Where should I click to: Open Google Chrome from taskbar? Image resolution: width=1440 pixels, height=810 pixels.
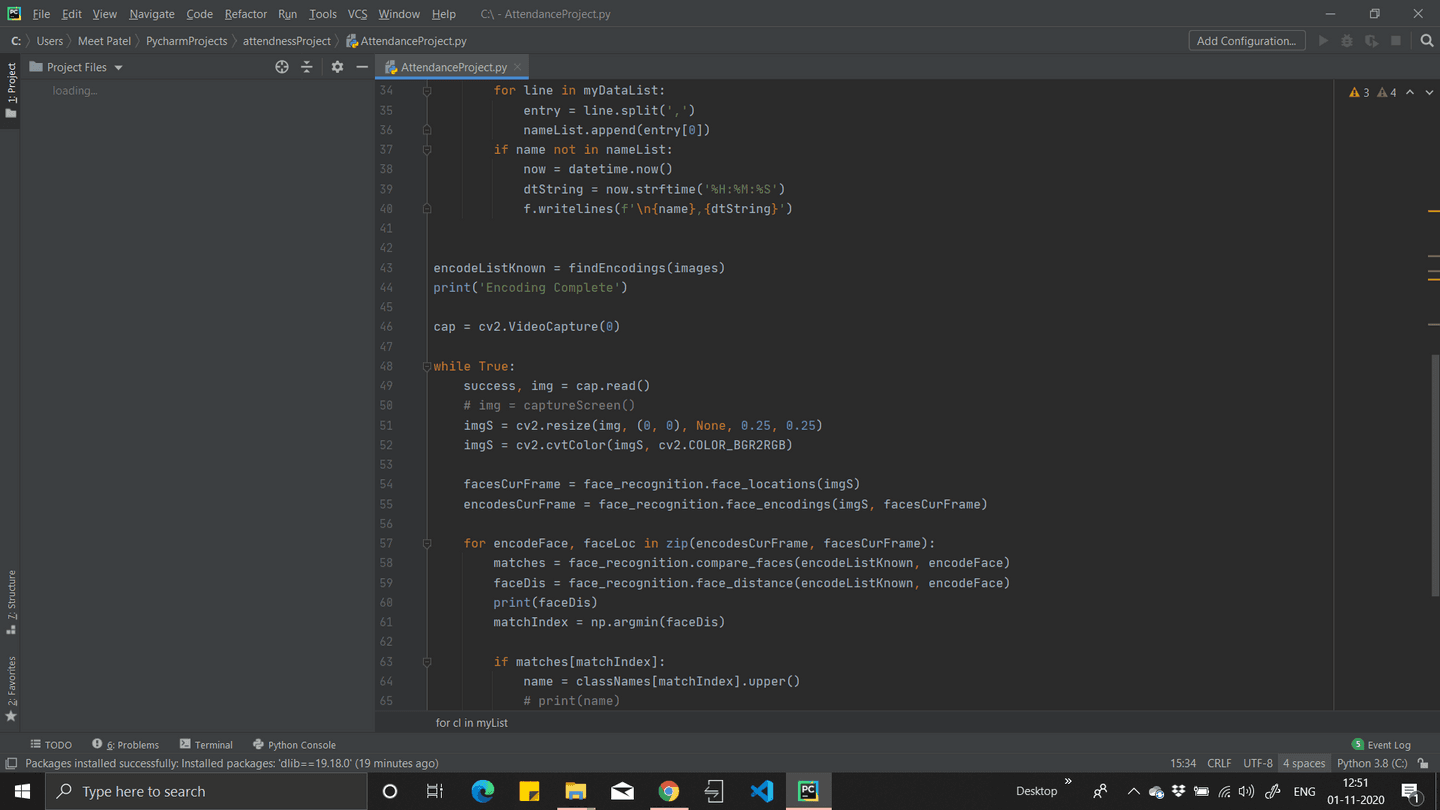[x=669, y=791]
